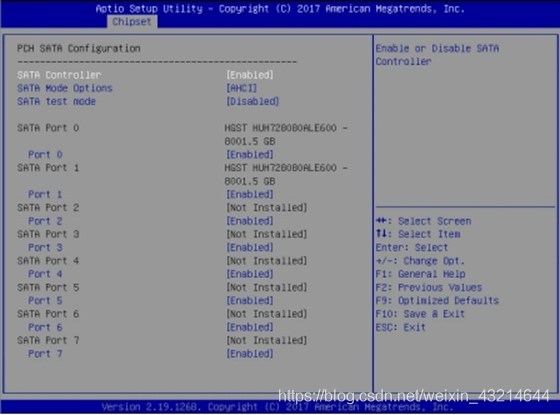Click SATA Port 2 [Not Installed] status
Image resolution: width=560 pixels, height=415 pixels.
[267, 208]
